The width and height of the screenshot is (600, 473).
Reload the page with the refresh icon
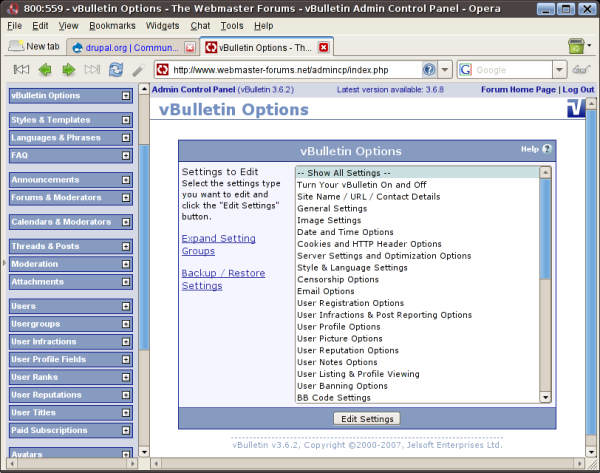point(116,70)
